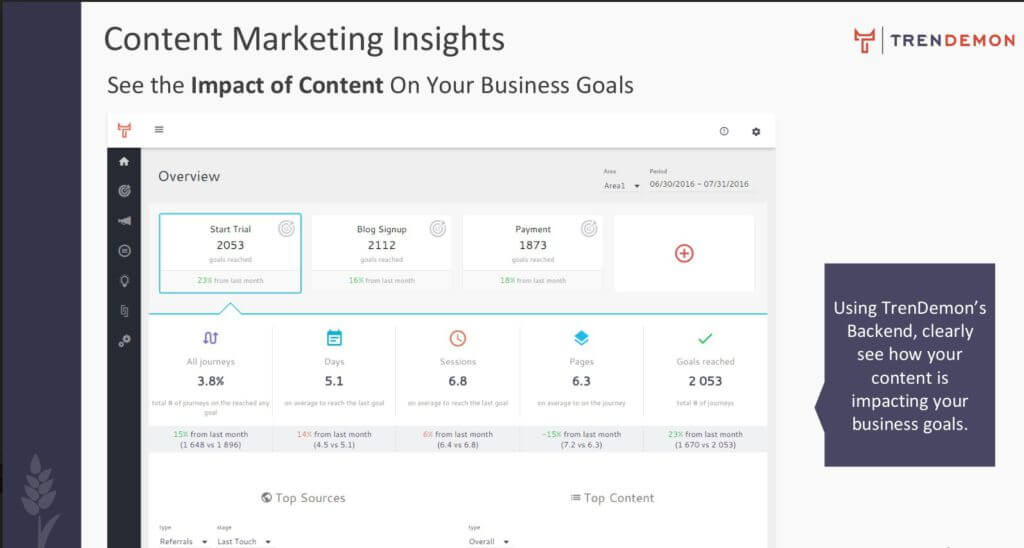Open the Referrals type dropdown
Screen dimensions: 1024x548
(184, 541)
